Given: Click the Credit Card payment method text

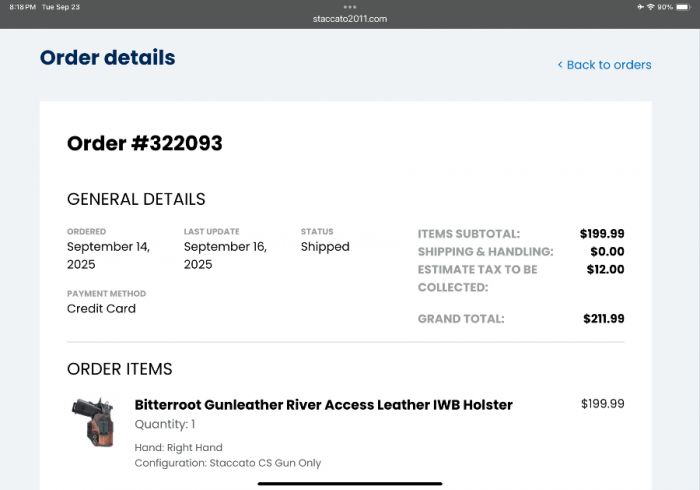Looking at the screenshot, I should pyautogui.click(x=101, y=309).
